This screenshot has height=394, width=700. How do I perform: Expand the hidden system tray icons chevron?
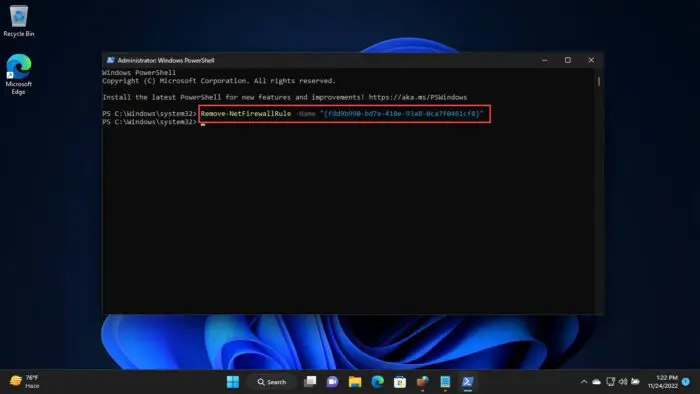click(583, 382)
